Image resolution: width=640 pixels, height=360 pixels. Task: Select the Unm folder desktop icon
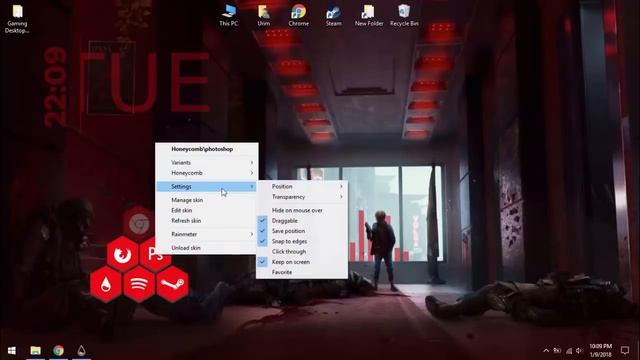point(264,16)
